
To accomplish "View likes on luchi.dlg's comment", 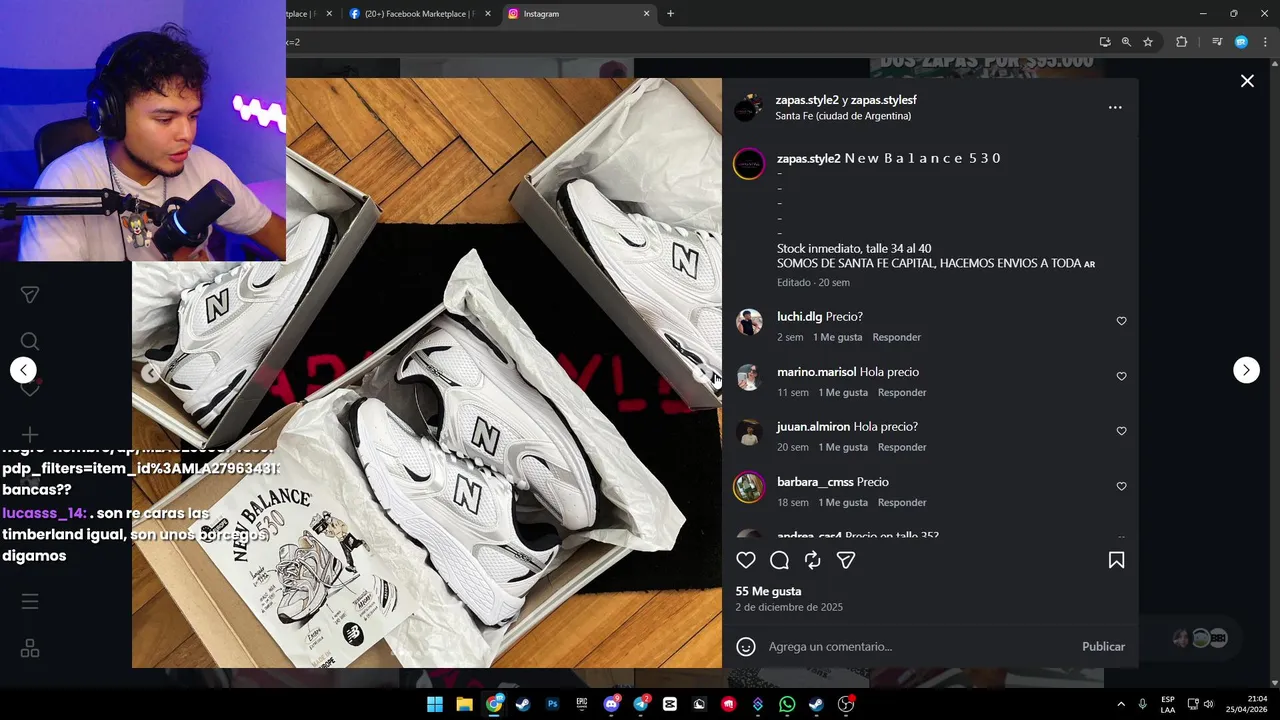I will [837, 337].
